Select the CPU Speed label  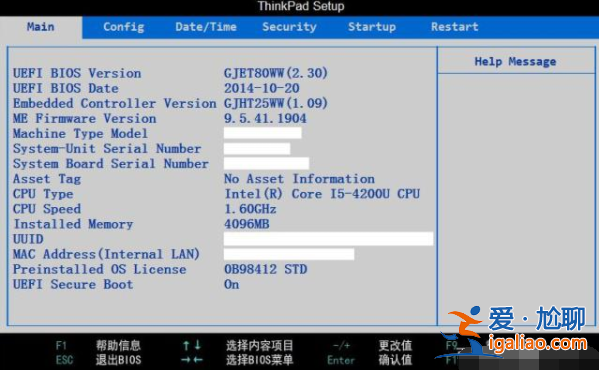(x=47, y=209)
